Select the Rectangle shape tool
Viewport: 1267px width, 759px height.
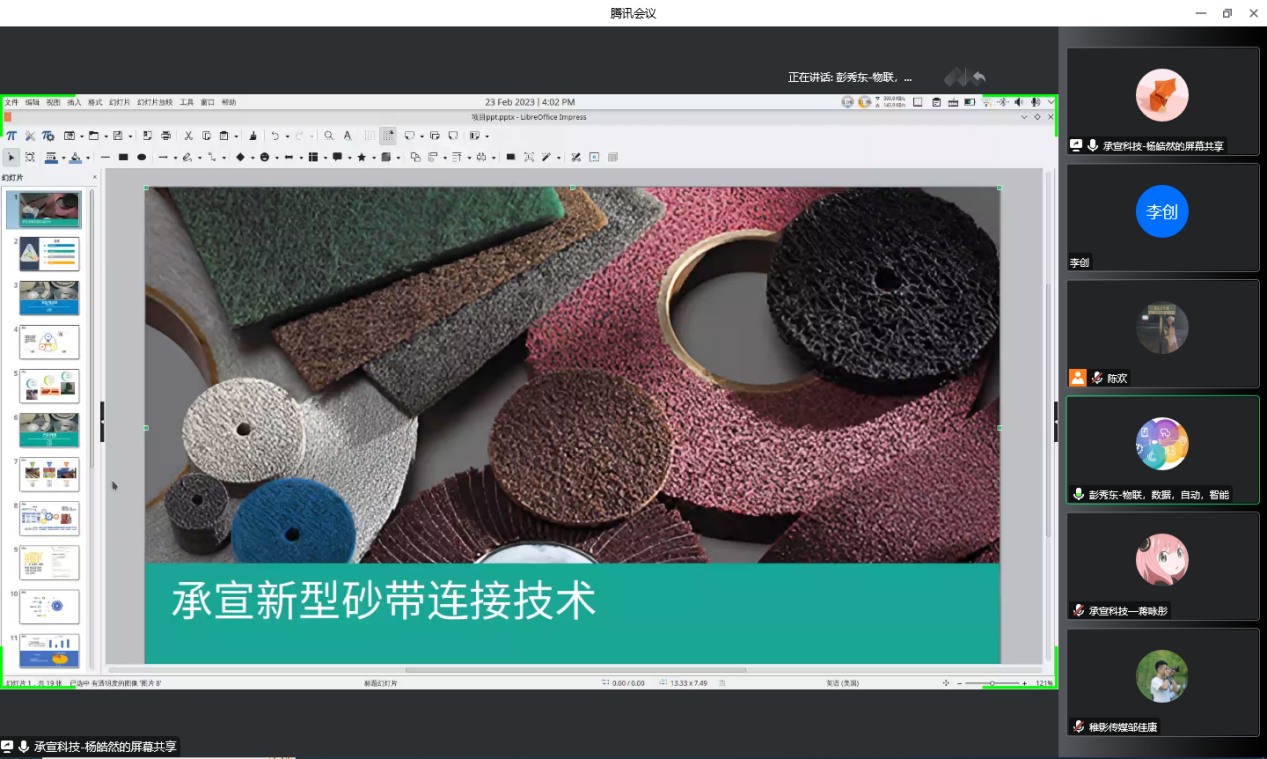(123, 157)
